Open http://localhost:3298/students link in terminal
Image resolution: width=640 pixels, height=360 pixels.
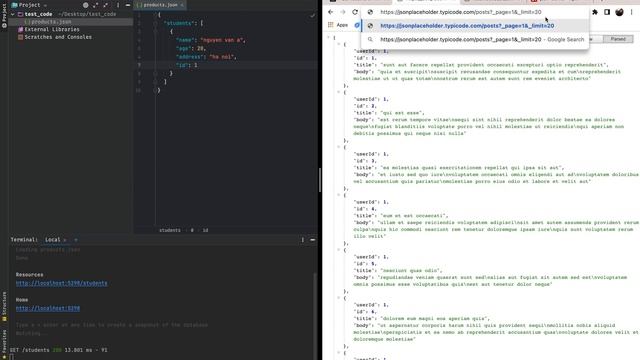pyautogui.click(x=62, y=283)
